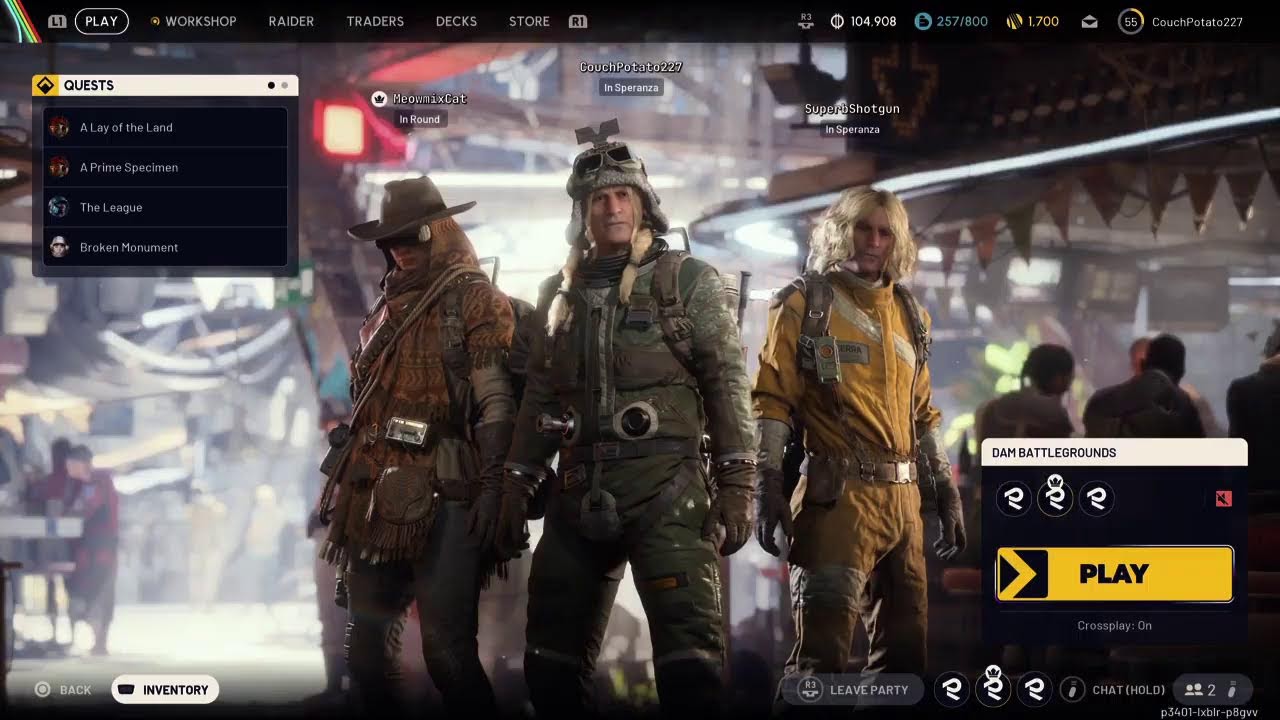Click the R1 next-tab button icon

577,21
